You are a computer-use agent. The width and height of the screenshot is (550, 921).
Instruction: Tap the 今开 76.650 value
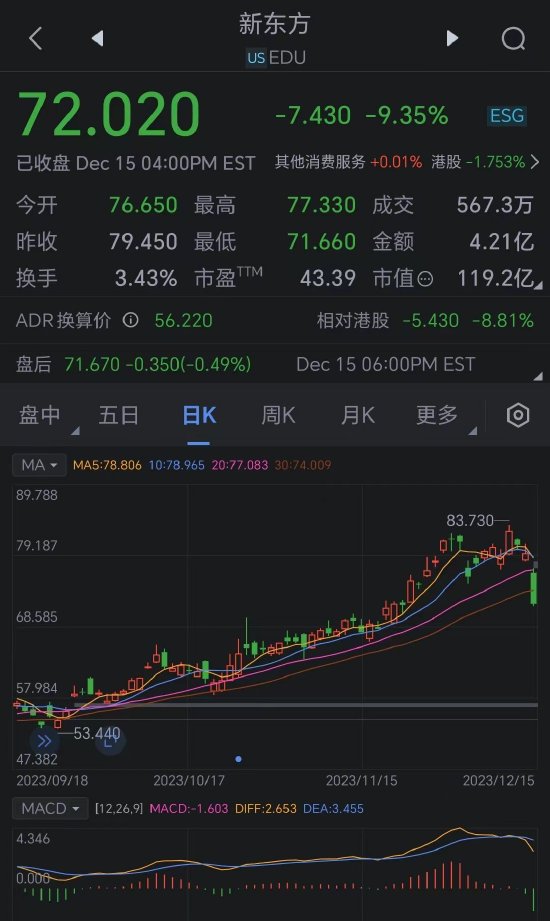pos(143,205)
